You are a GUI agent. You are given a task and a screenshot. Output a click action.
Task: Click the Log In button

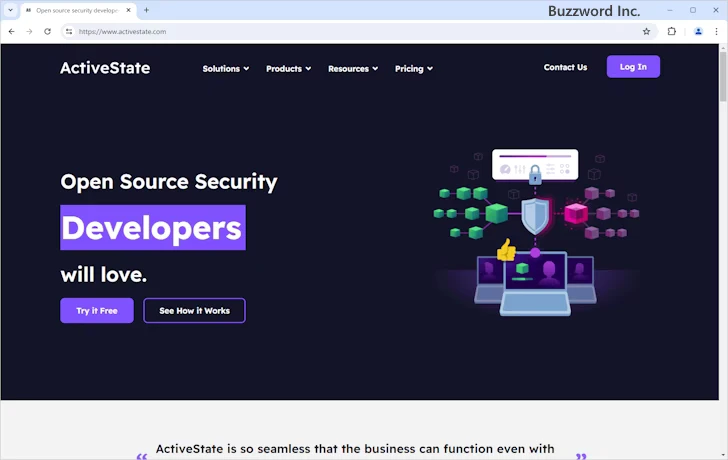633,67
